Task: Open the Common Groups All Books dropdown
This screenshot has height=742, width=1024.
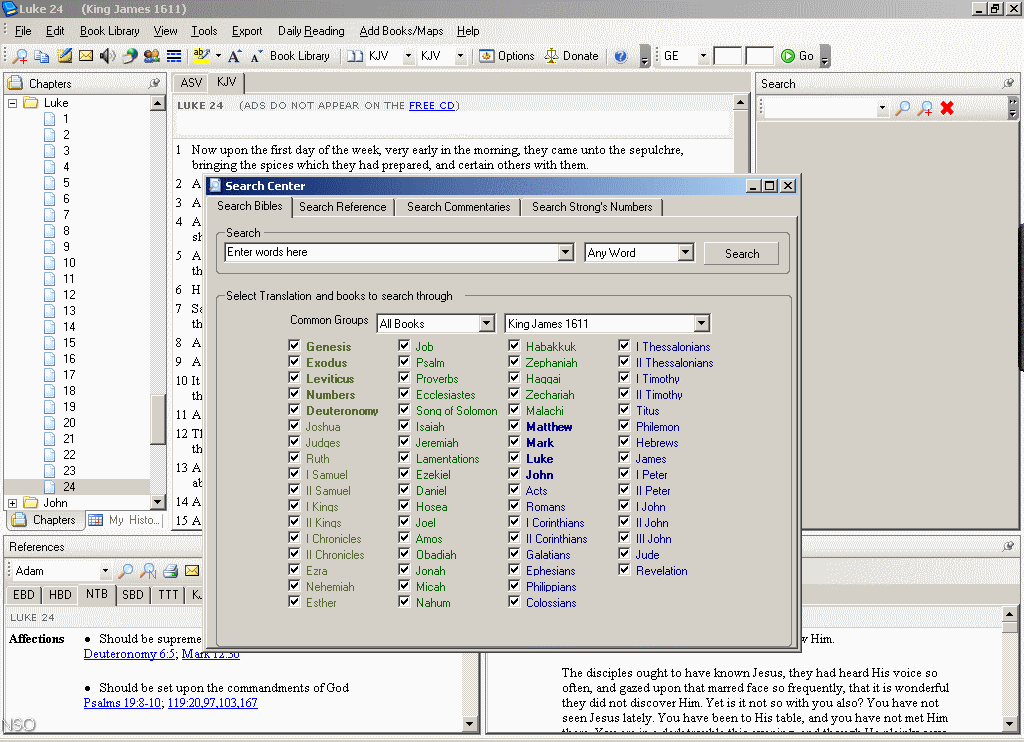Action: click(x=487, y=323)
